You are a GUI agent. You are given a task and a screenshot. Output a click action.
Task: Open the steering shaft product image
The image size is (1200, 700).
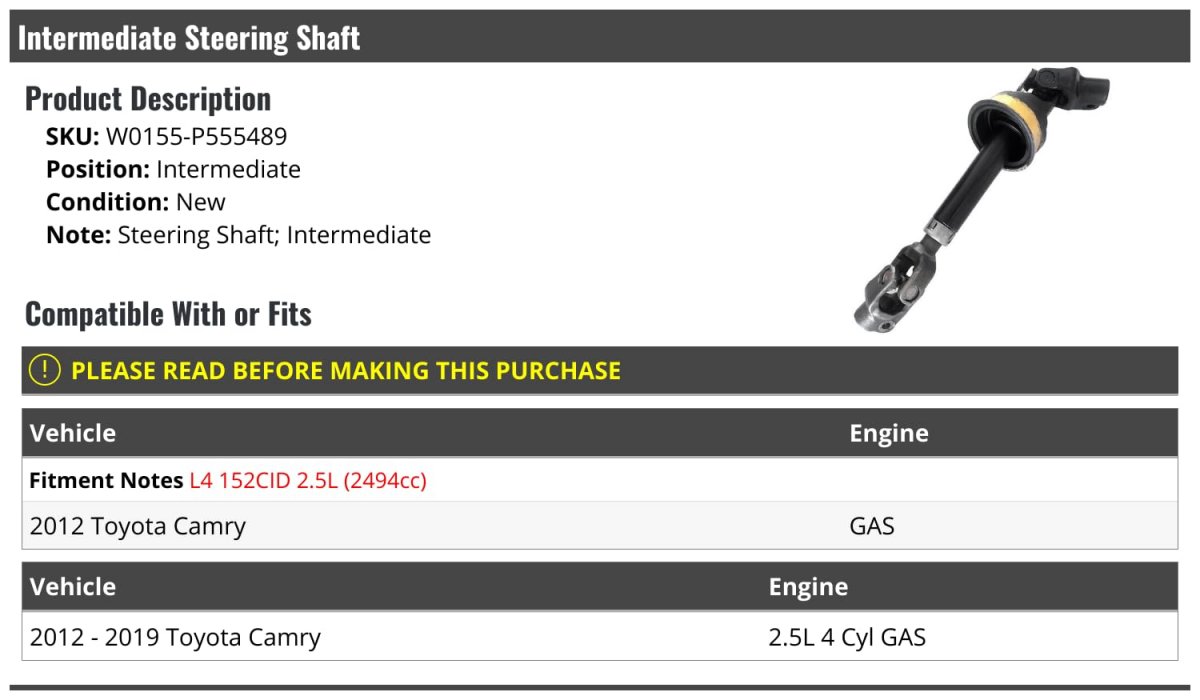pyautogui.click(x=967, y=199)
